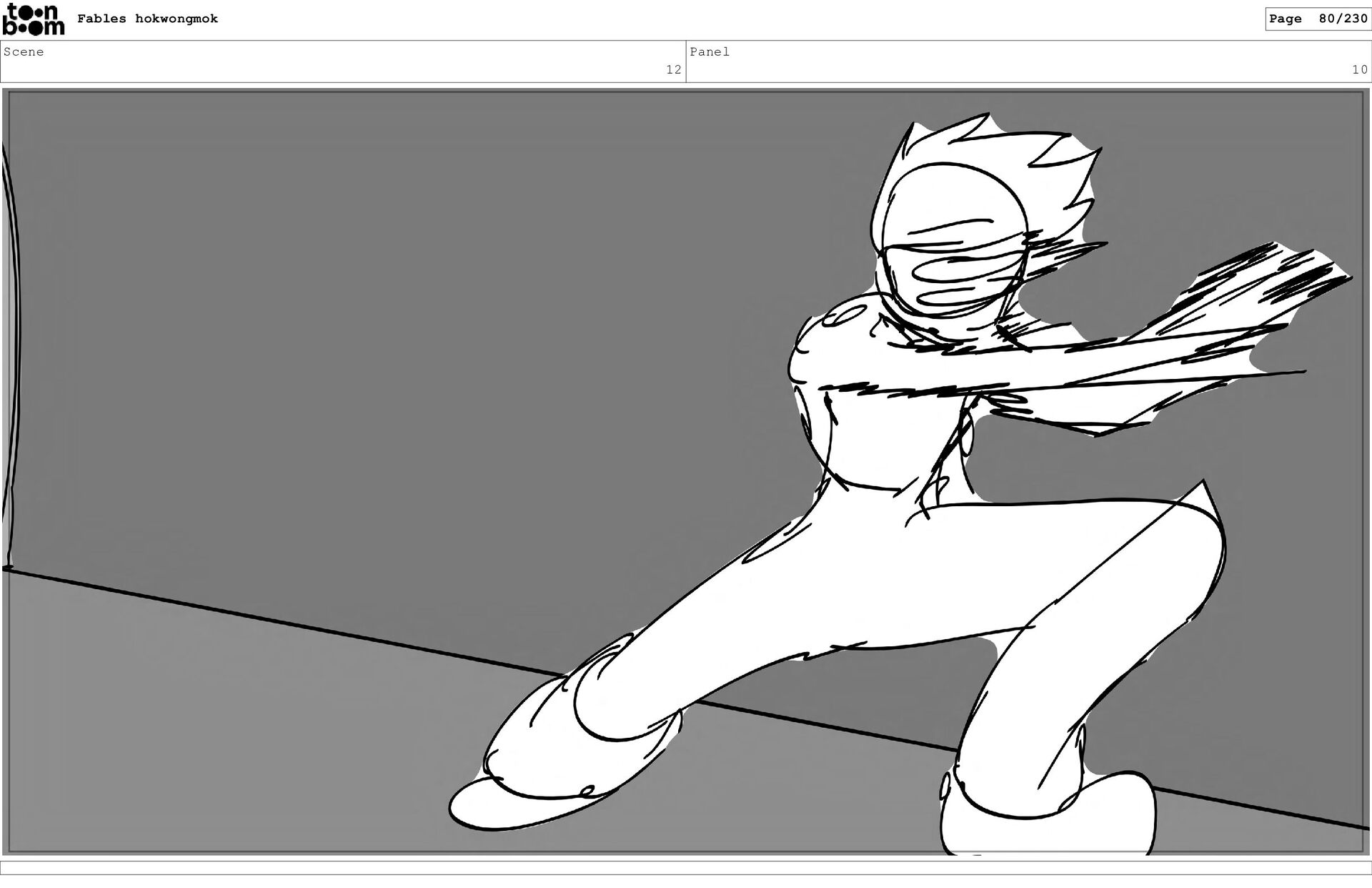Click the Page 80/230 indicator box
The height and width of the screenshot is (888, 1372).
[1317, 19]
